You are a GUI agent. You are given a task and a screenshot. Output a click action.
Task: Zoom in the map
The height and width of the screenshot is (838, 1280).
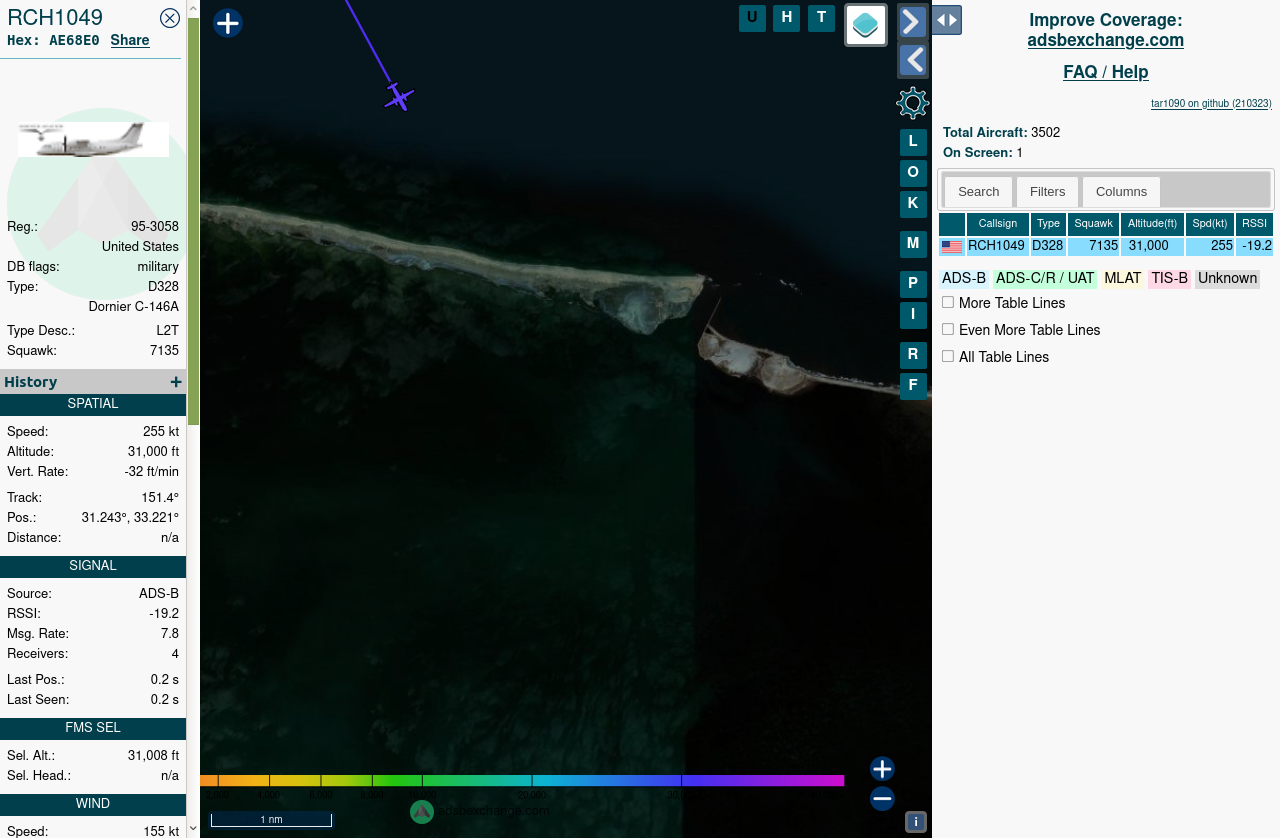[x=882, y=769]
